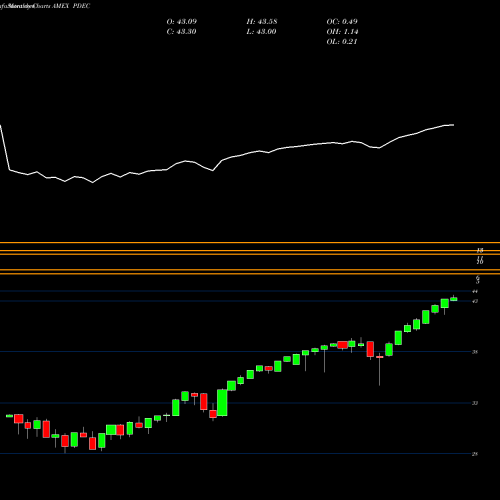Click the price axis label 33
500x500 pixels.
point(475,403)
